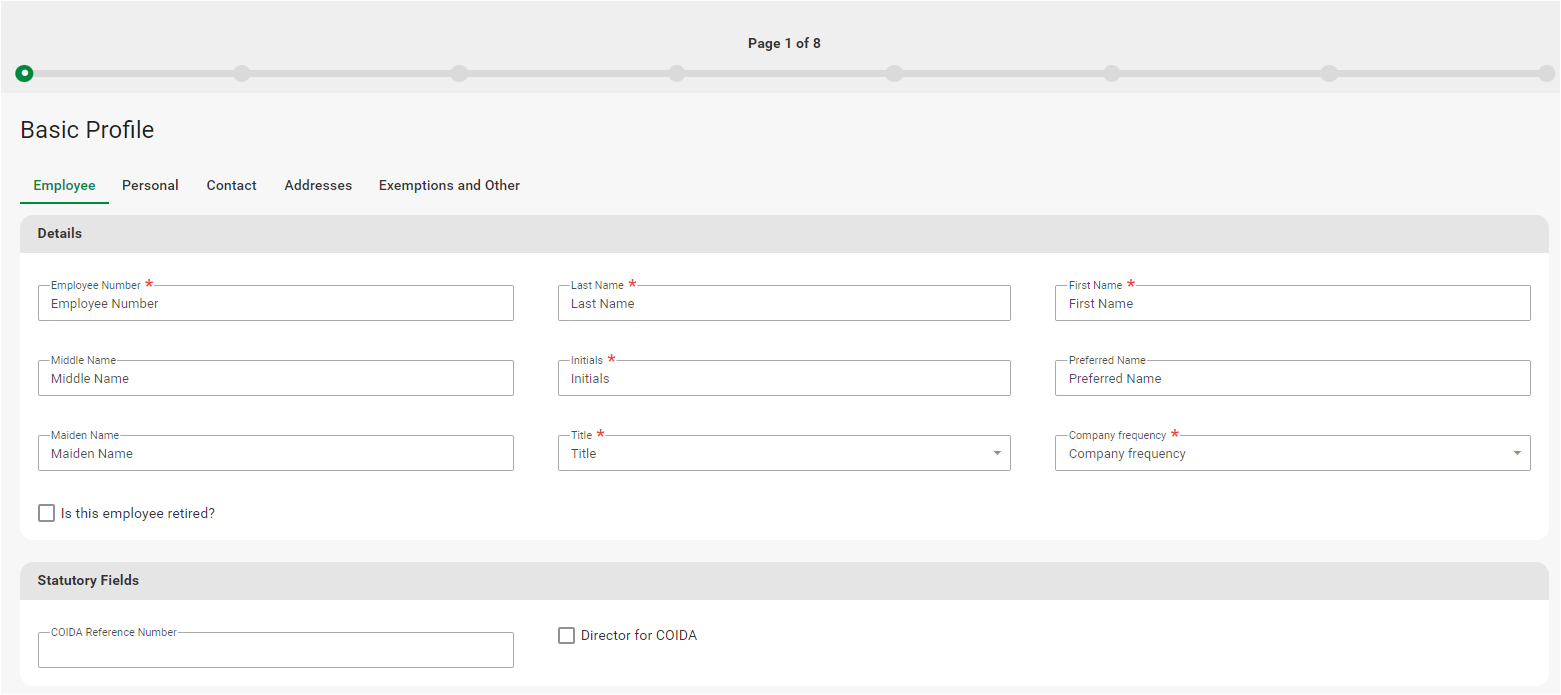This screenshot has width=1561, height=695.
Task: Click the active first step progress dot
Action: click(x=24, y=73)
